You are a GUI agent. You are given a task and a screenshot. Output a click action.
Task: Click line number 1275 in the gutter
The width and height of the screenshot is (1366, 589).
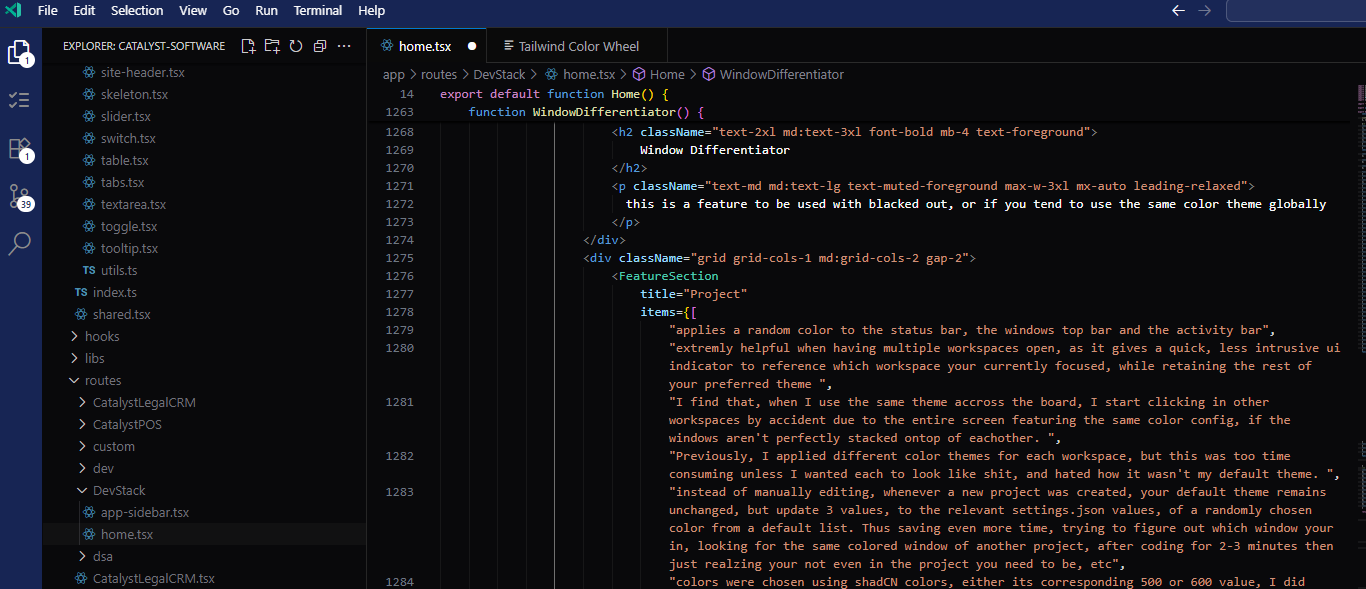point(399,258)
